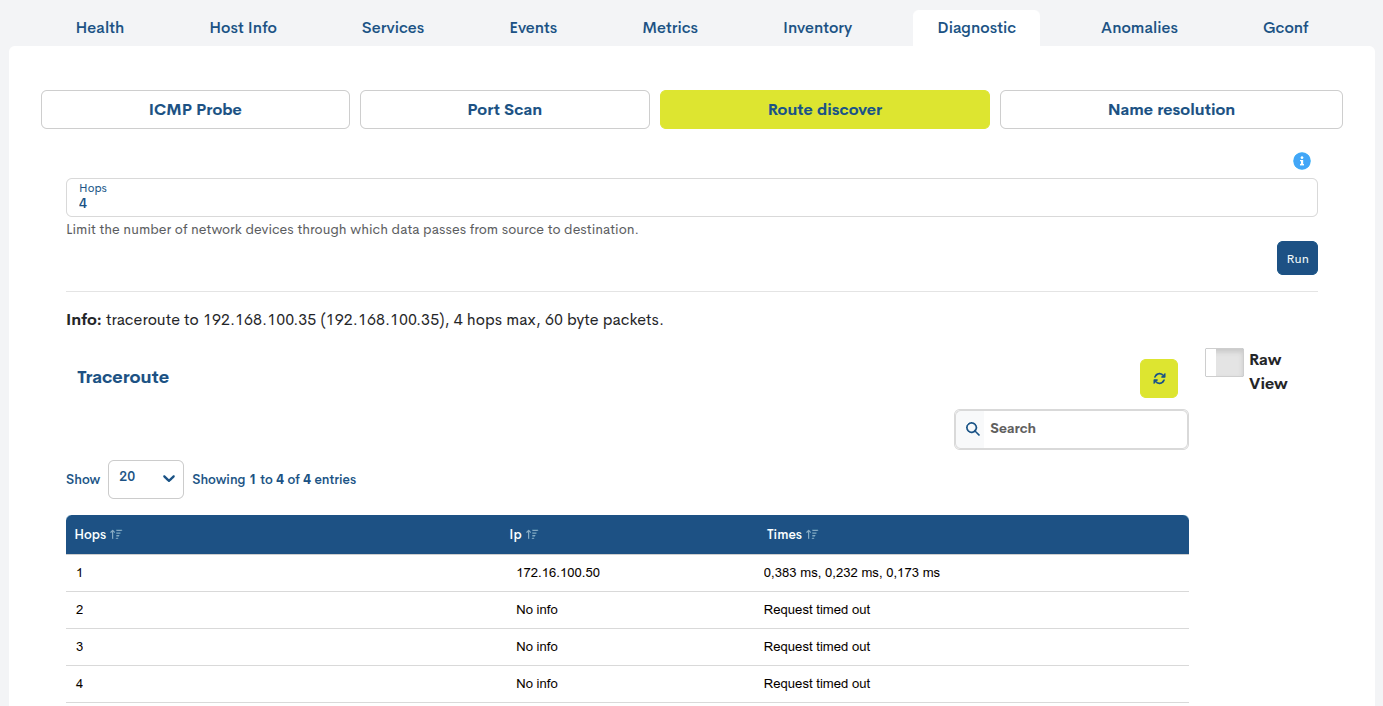Open the Name resolution diagnostic
The image size is (1383, 706).
(x=1171, y=110)
